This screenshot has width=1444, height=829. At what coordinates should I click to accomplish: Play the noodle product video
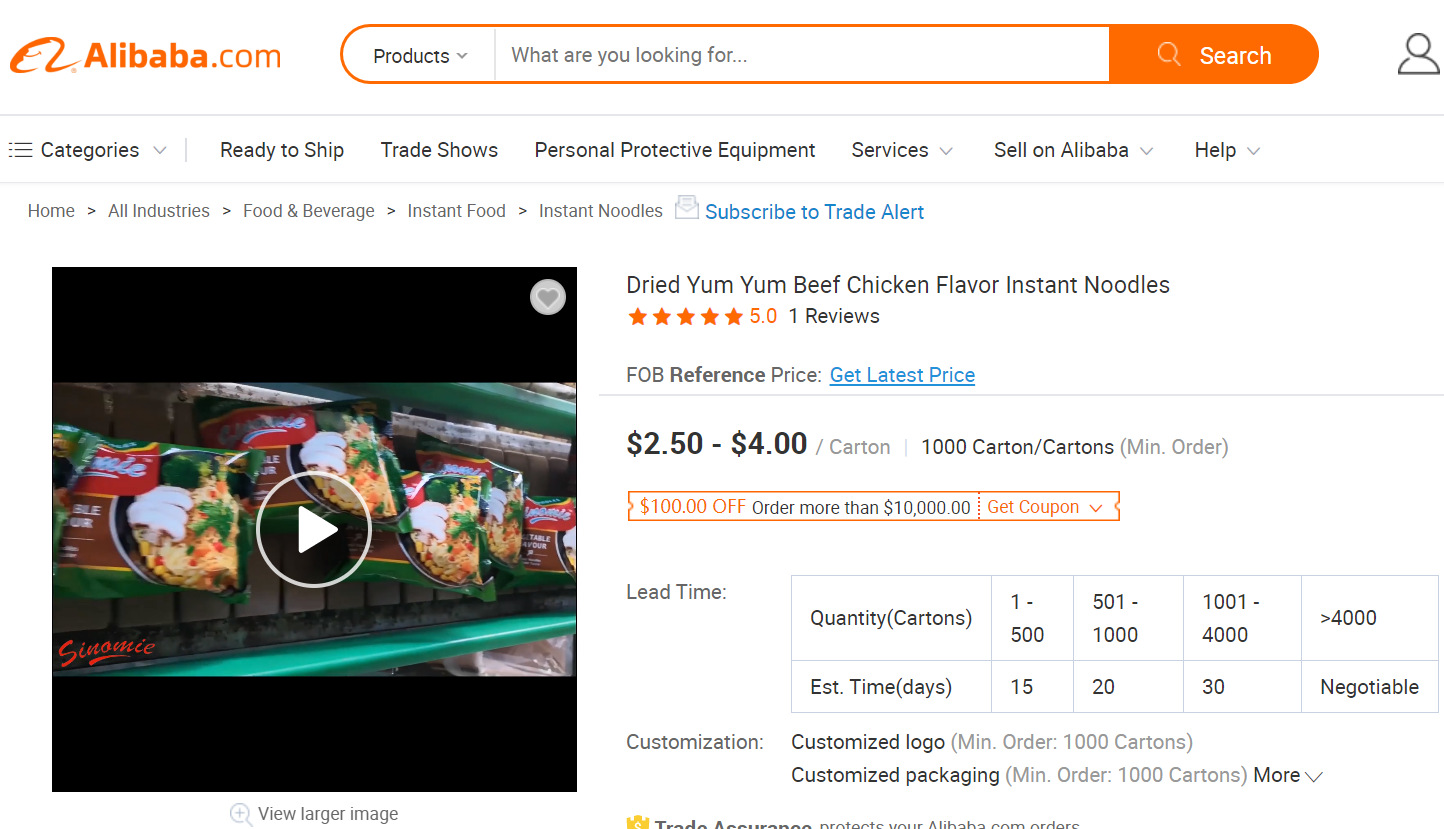pos(314,530)
